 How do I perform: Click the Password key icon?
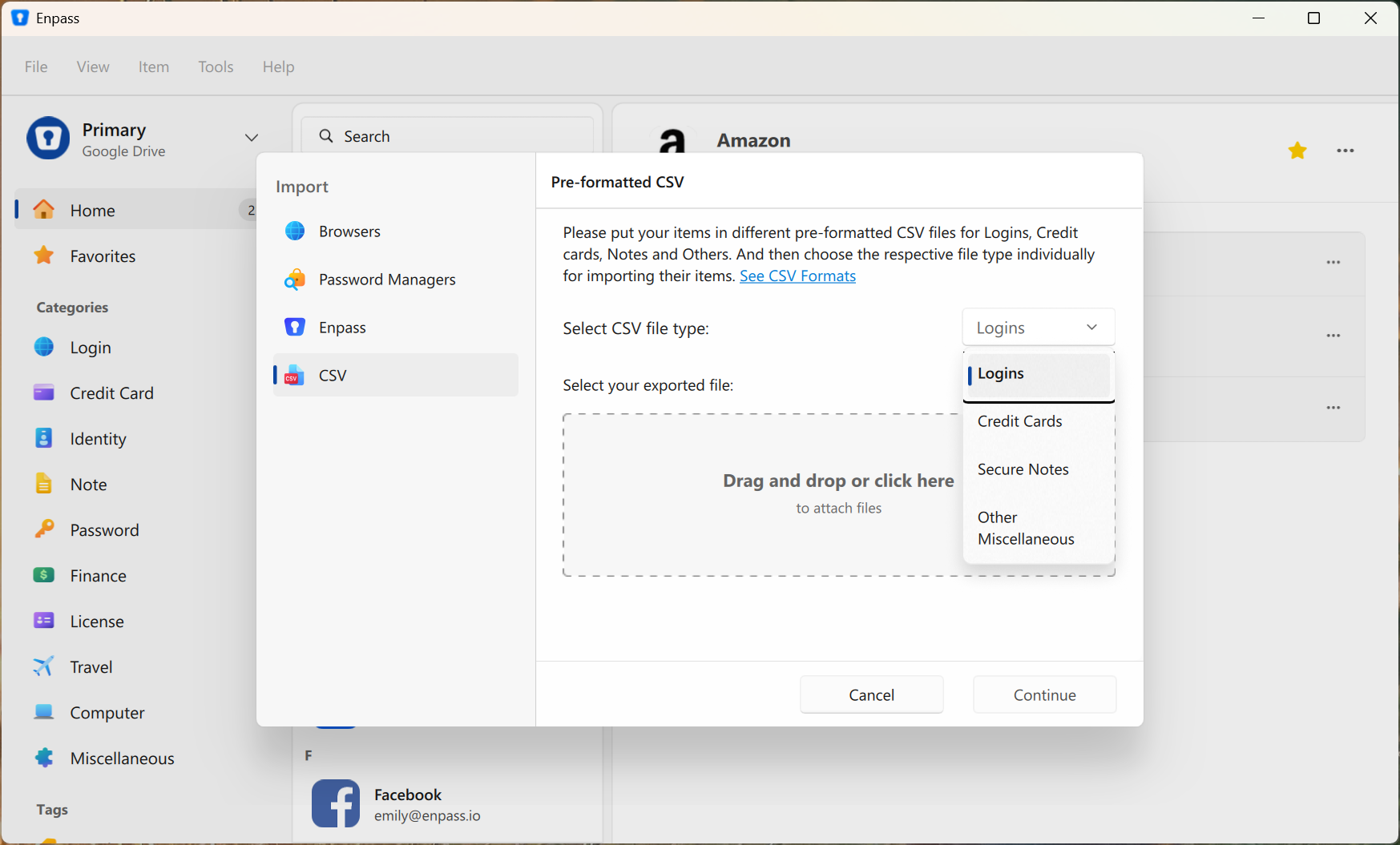point(44,529)
